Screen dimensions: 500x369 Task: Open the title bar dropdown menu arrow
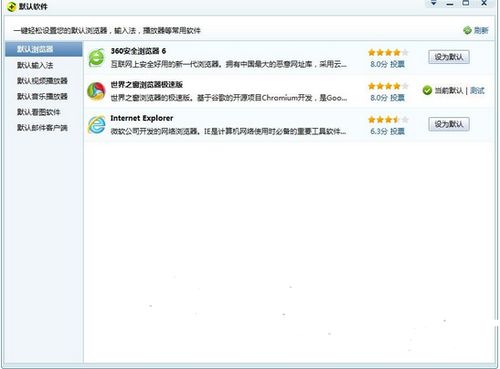pyautogui.click(x=434, y=3)
